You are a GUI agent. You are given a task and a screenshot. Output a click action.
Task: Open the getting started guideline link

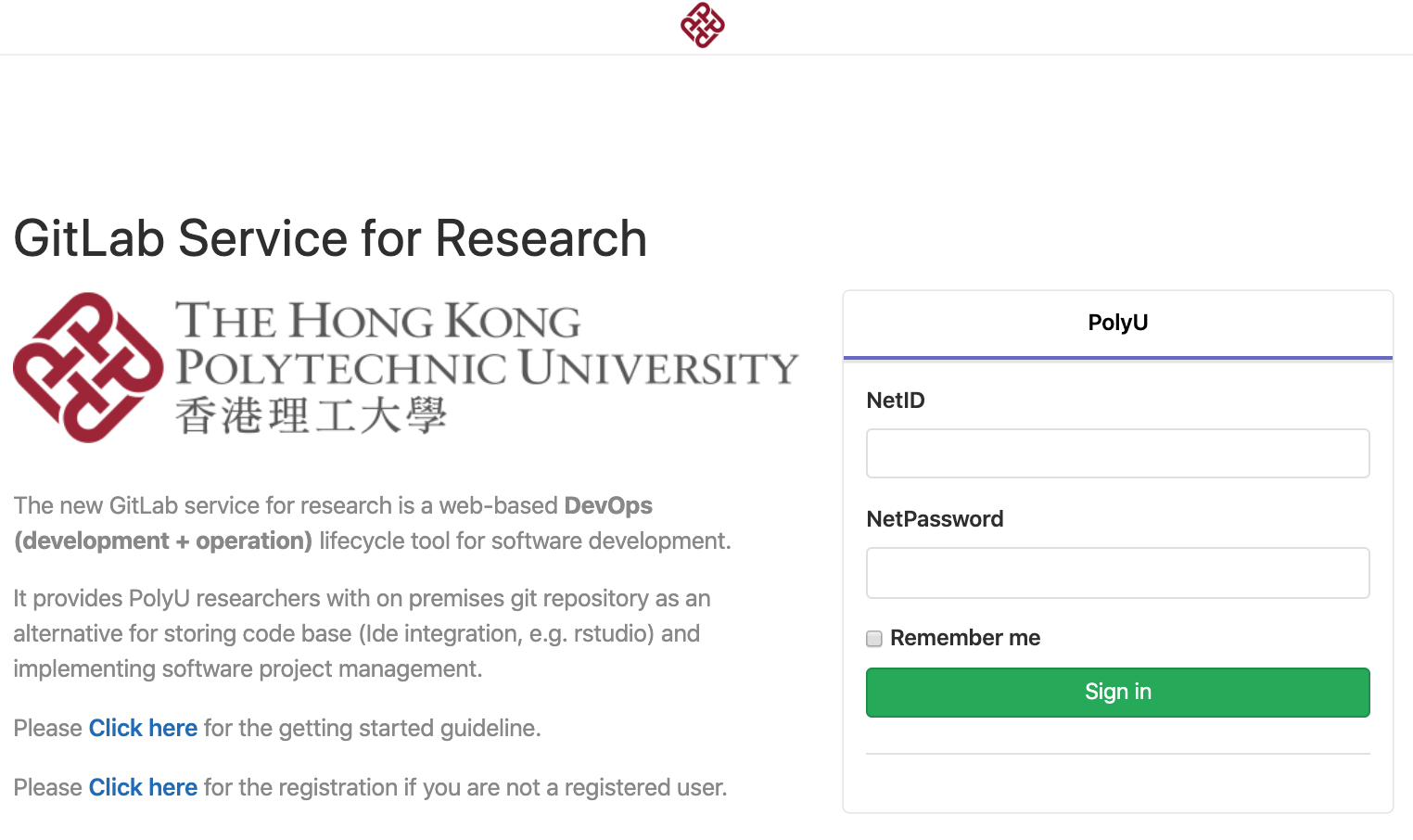(x=143, y=728)
